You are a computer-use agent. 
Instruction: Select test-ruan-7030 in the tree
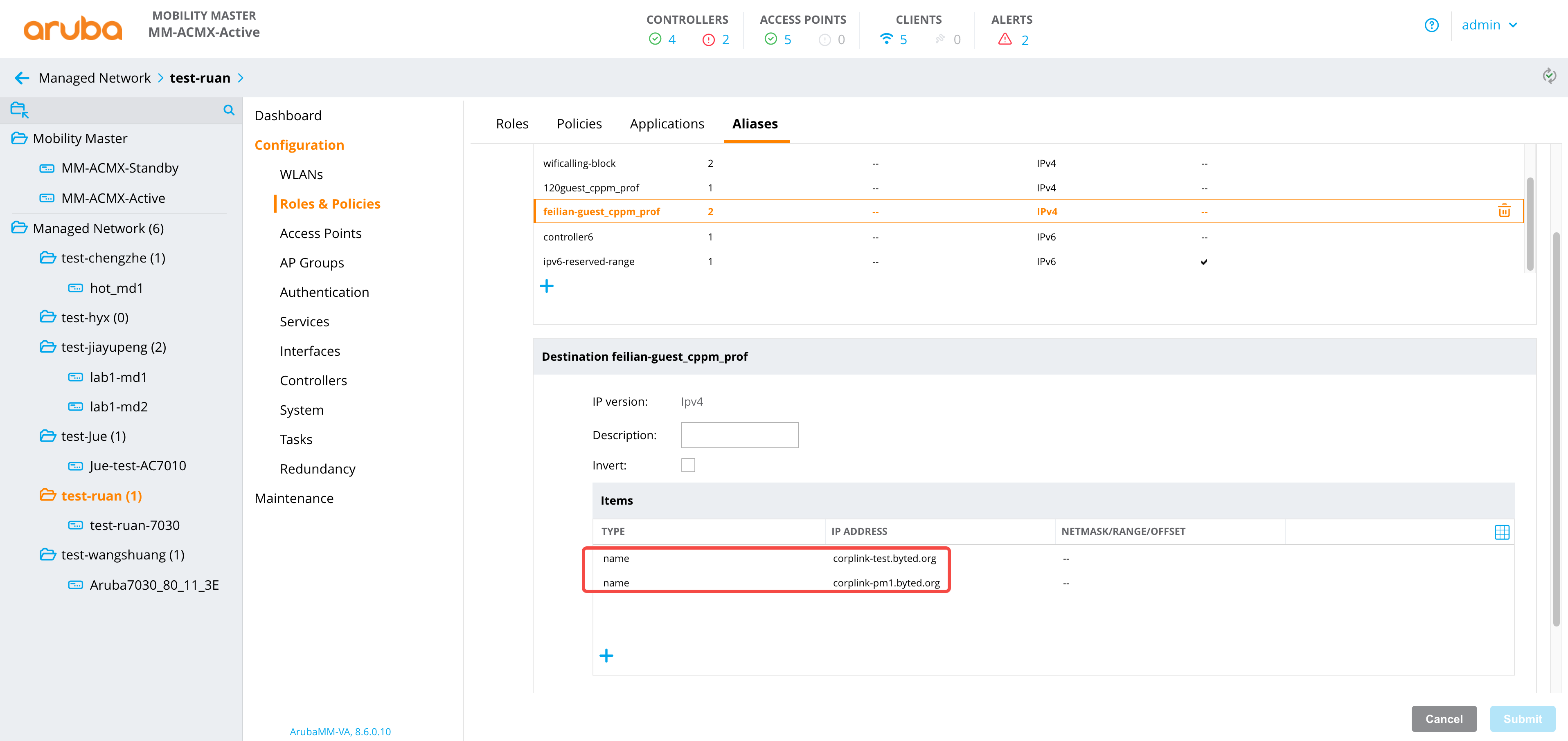pos(135,525)
